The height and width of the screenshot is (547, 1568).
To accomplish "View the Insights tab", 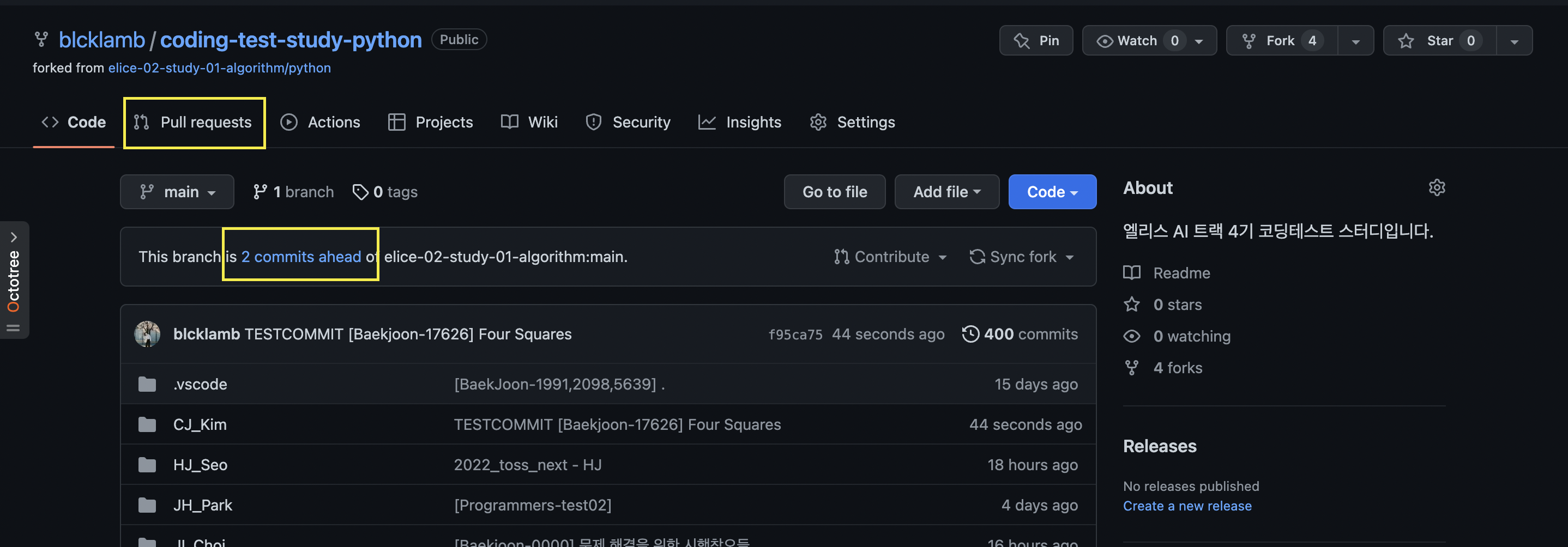I will click(739, 122).
